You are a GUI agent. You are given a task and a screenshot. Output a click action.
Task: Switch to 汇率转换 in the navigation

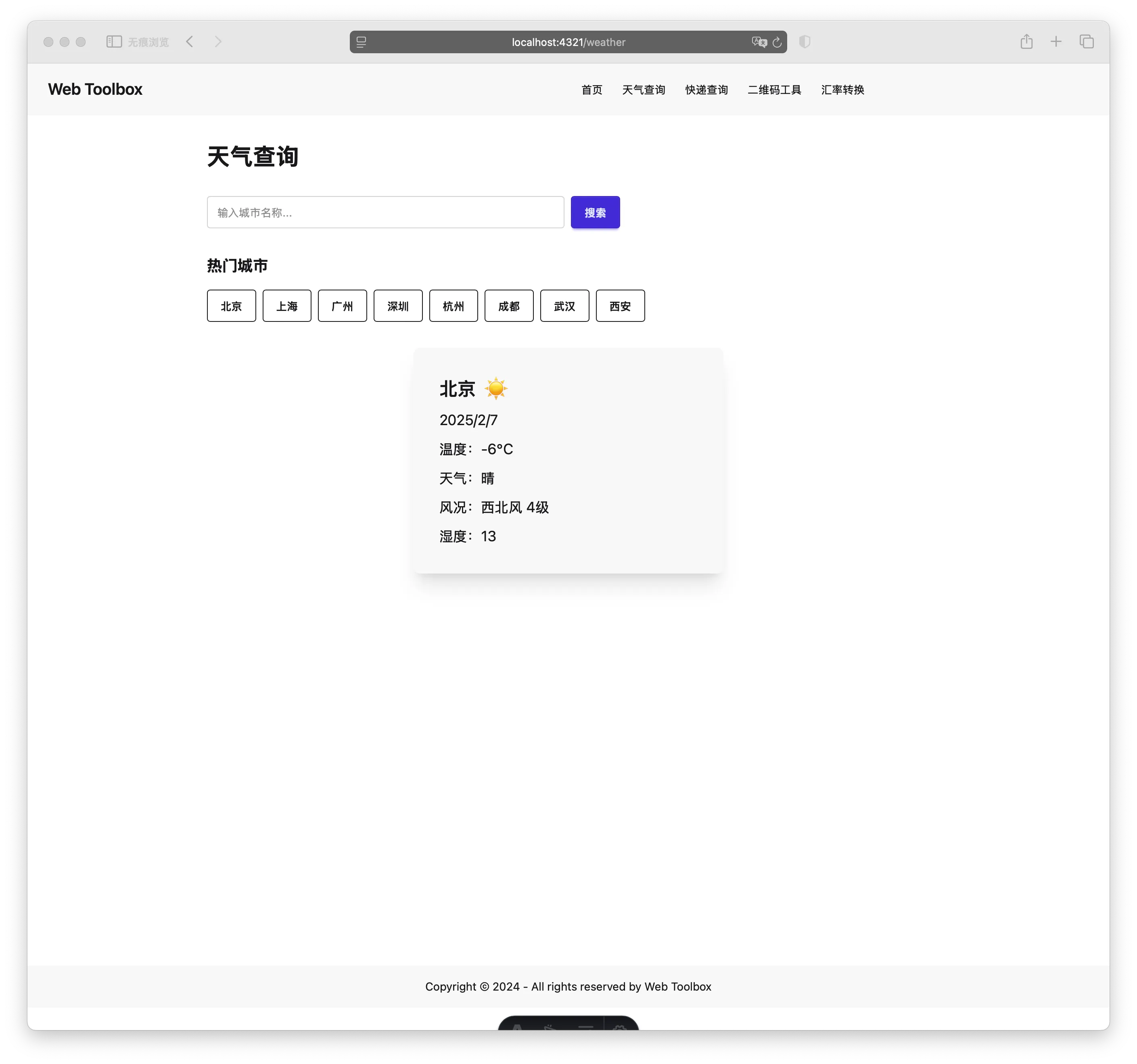842,90
